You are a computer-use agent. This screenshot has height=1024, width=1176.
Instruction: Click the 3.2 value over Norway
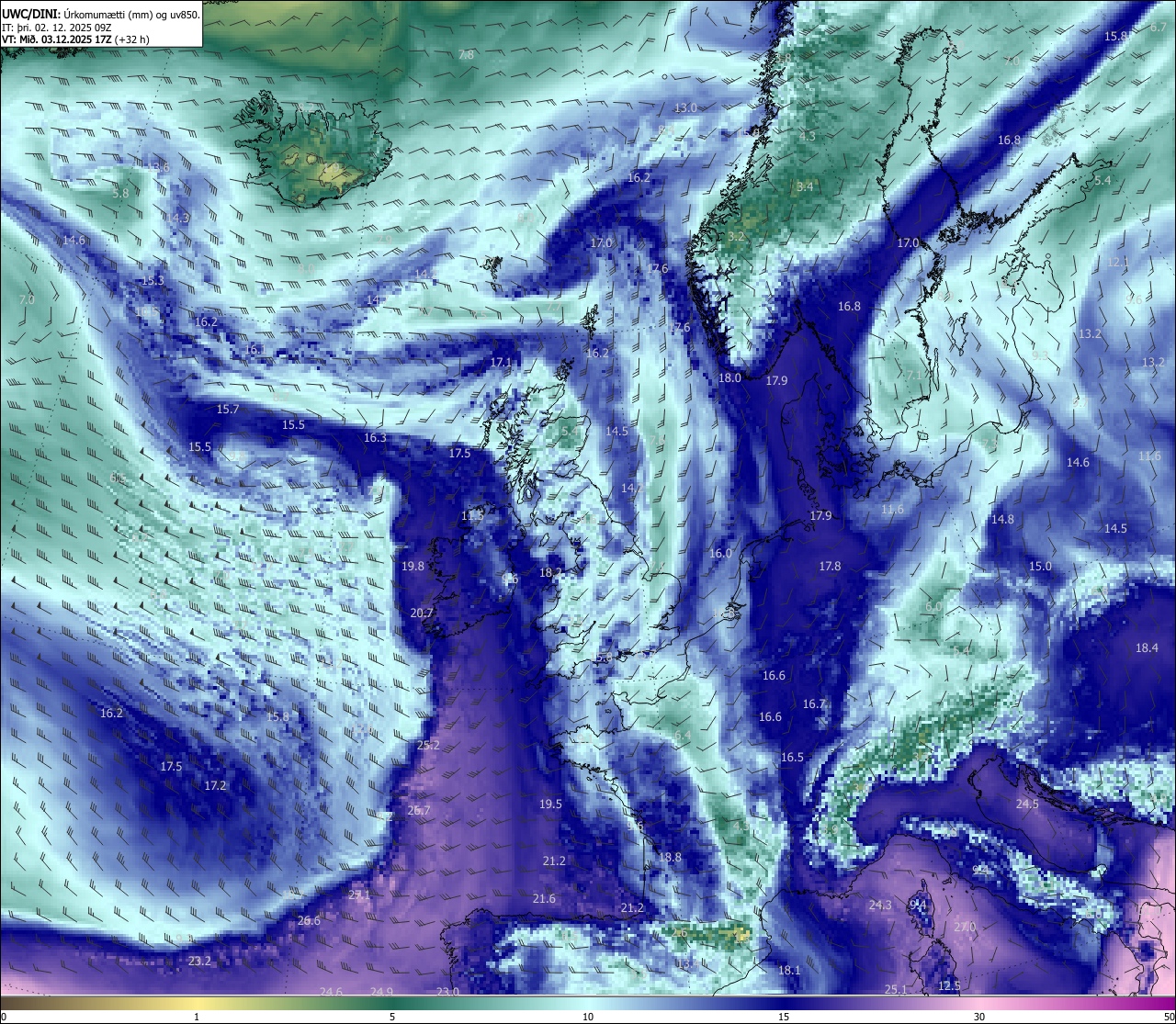736,236
